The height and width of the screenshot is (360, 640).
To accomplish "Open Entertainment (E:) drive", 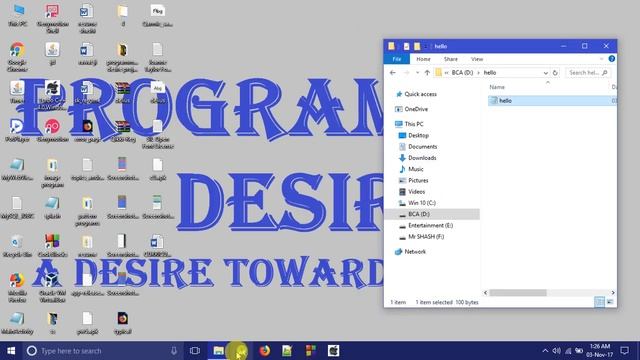I will [430, 225].
